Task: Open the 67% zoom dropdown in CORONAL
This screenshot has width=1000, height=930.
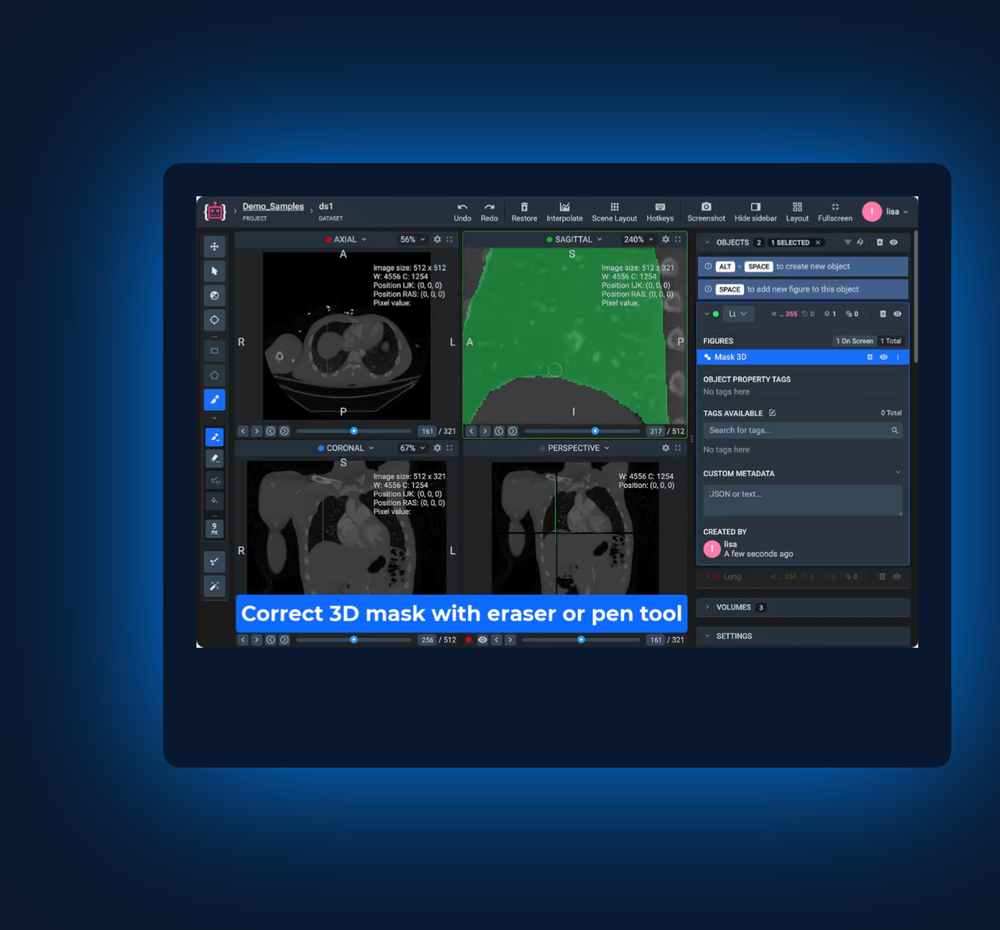Action: pyautogui.click(x=412, y=448)
